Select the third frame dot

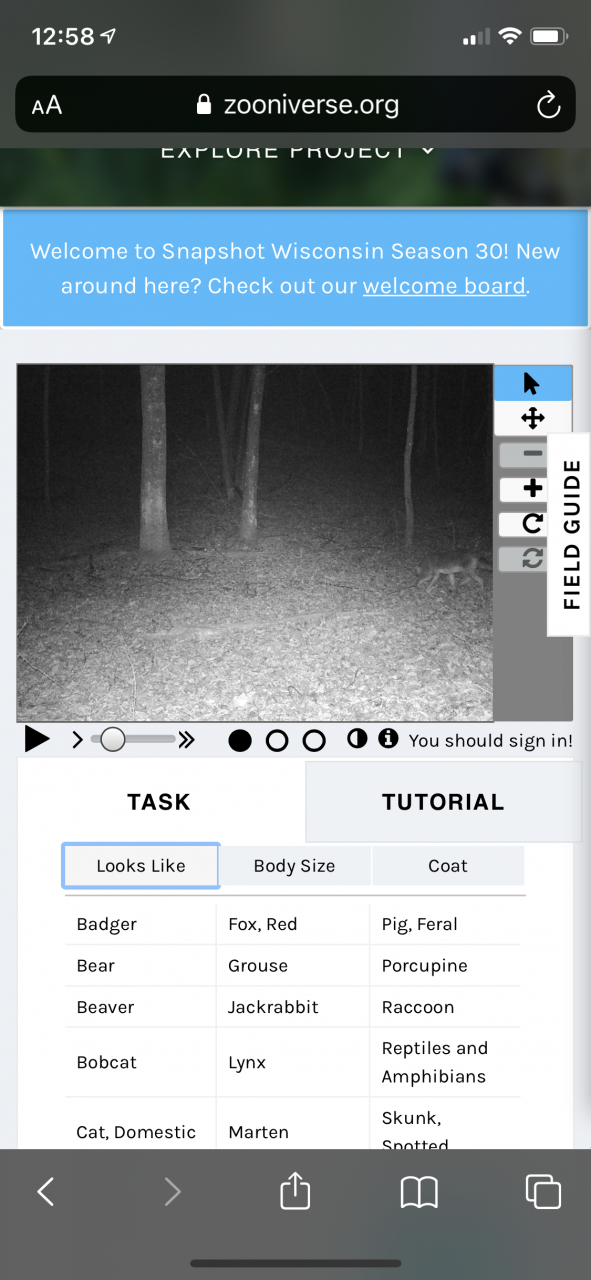[314, 741]
